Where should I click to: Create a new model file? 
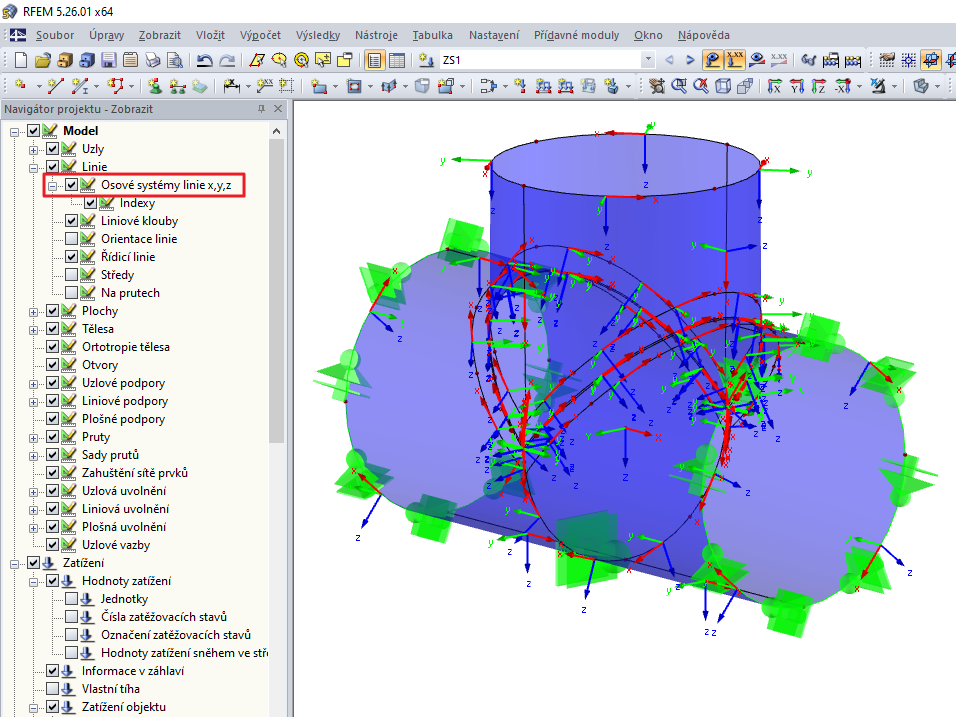point(21,60)
